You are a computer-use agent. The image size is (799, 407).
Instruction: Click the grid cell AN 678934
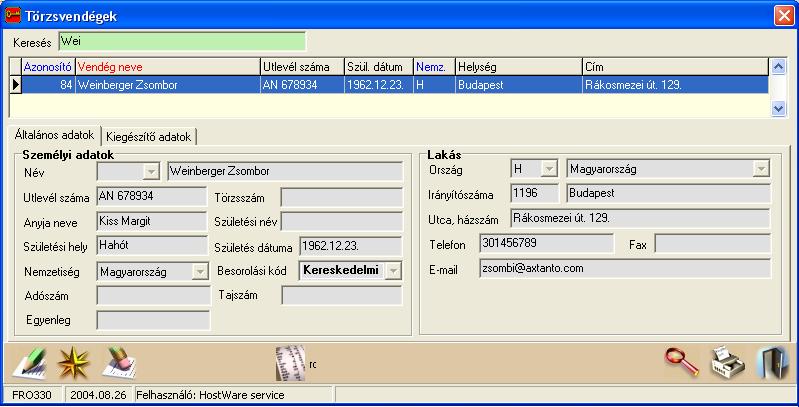tap(302, 85)
